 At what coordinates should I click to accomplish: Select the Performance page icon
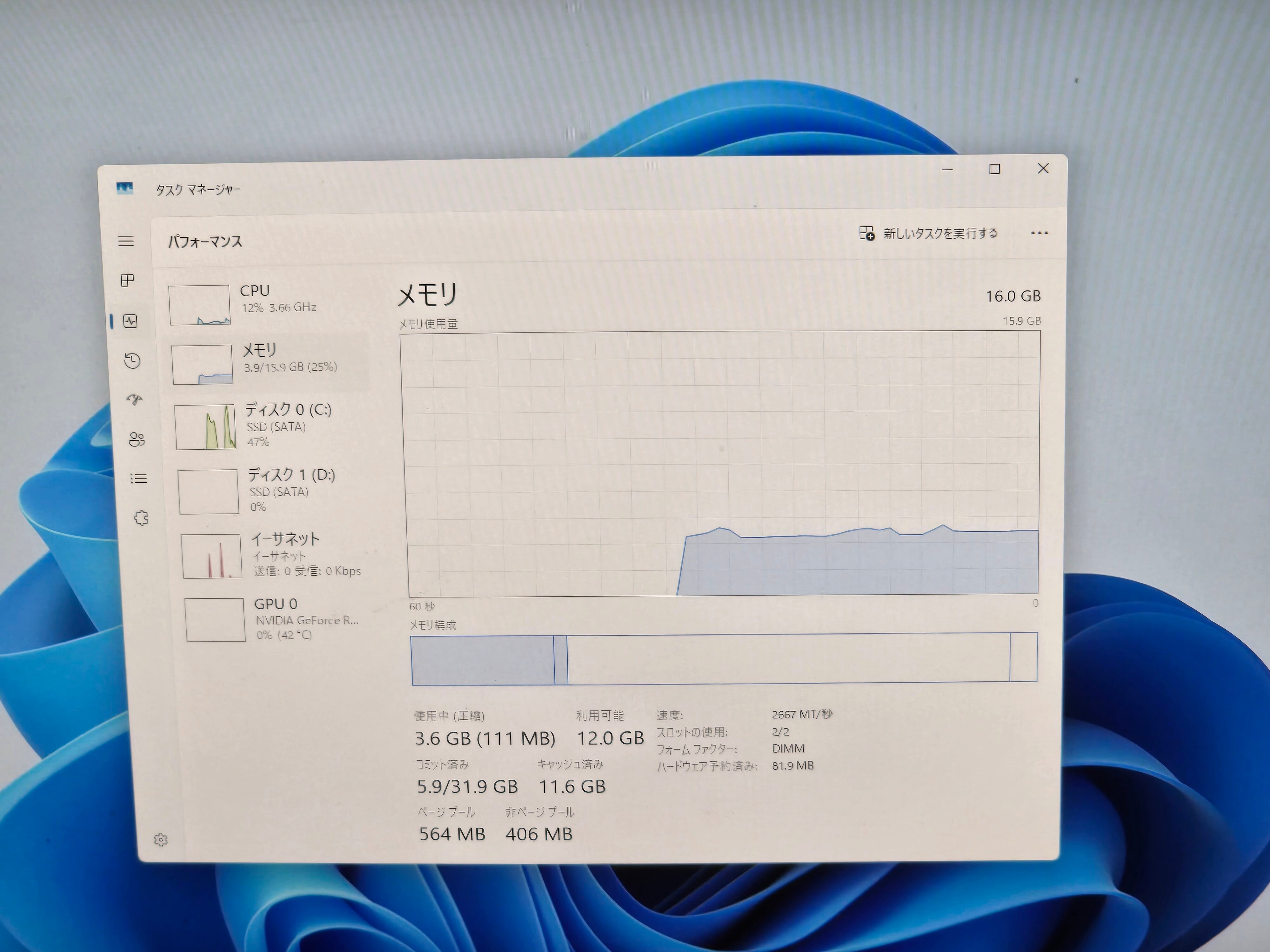tap(130, 321)
